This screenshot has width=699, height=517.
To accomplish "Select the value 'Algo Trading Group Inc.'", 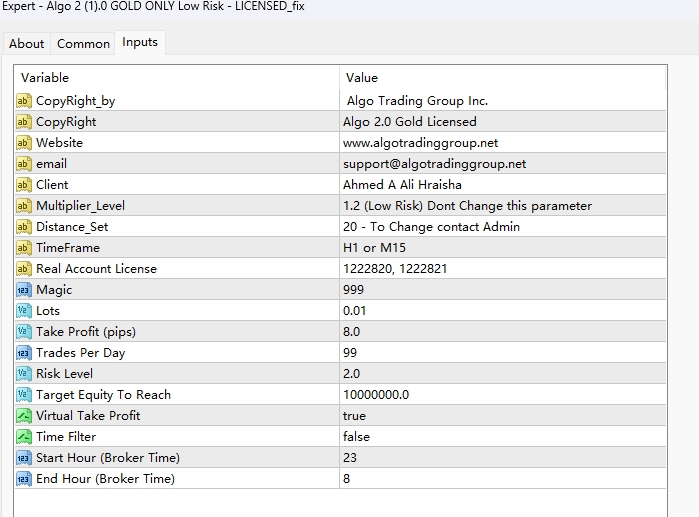I will (x=417, y=101).
